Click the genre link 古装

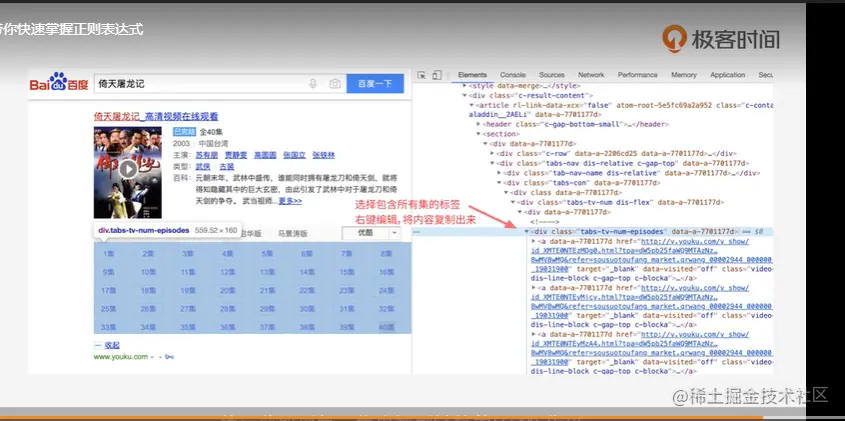(x=227, y=167)
